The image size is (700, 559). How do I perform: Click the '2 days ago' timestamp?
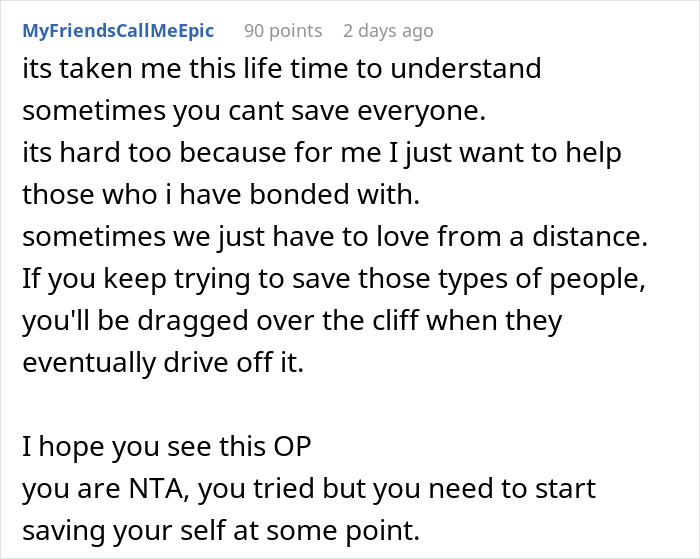click(x=388, y=31)
